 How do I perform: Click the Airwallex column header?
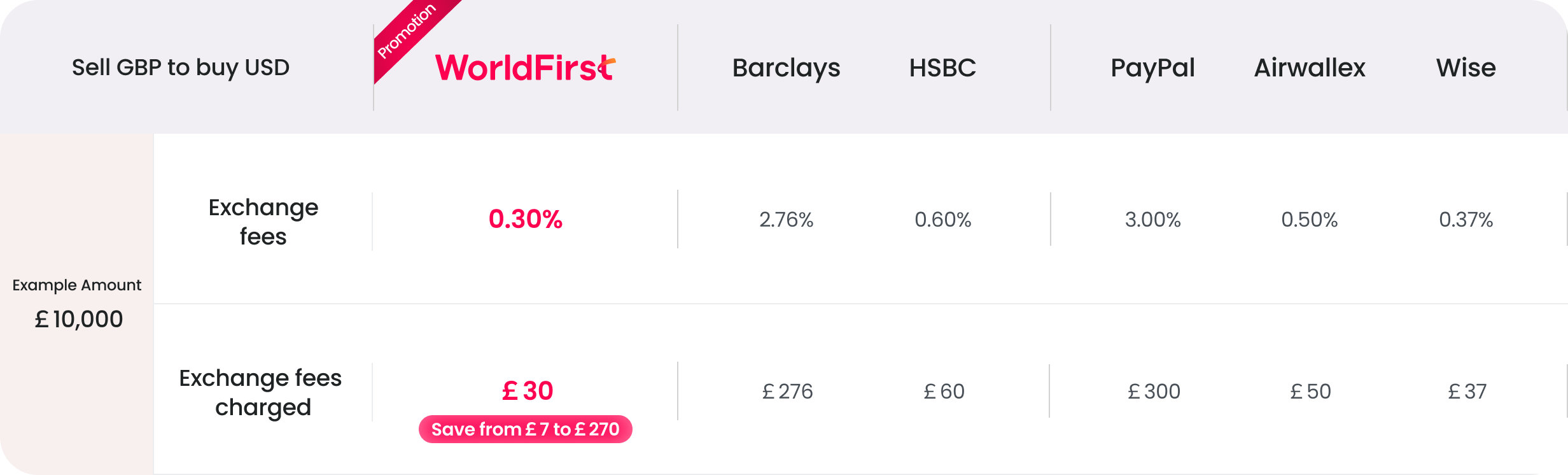coord(1310,67)
